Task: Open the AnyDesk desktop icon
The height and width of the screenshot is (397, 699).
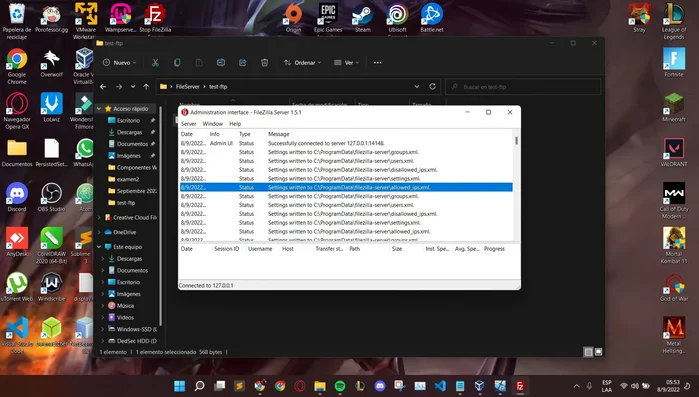Action: pyautogui.click(x=17, y=241)
